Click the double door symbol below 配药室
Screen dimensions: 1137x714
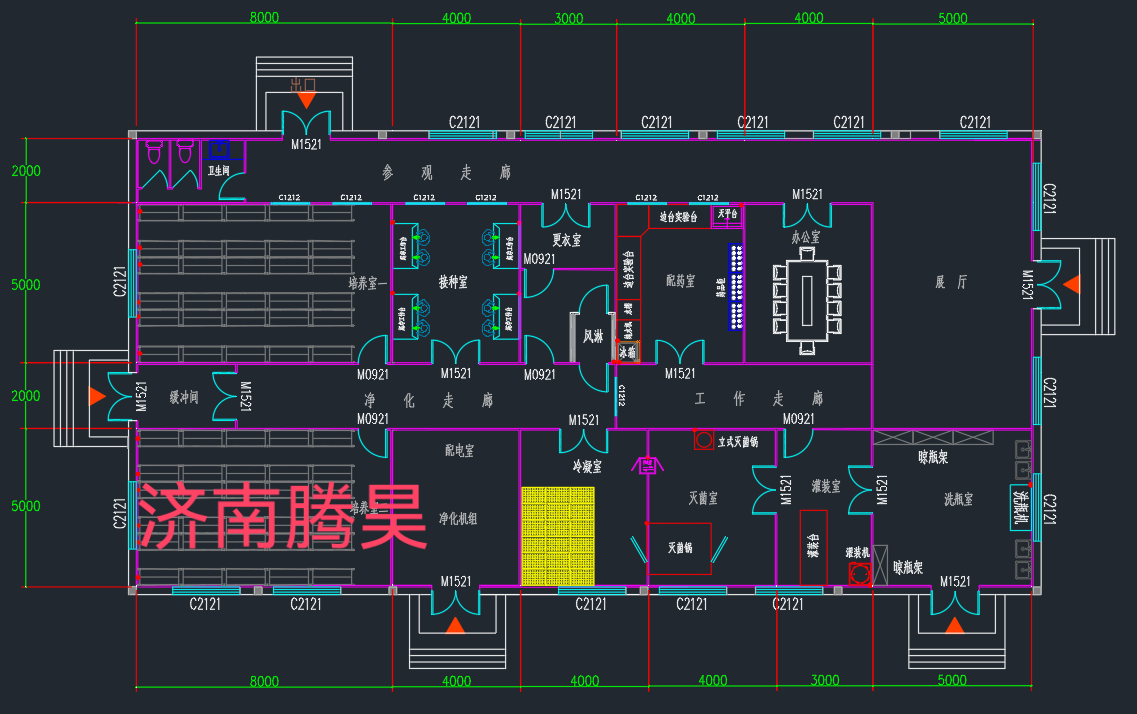pyautogui.click(x=679, y=352)
